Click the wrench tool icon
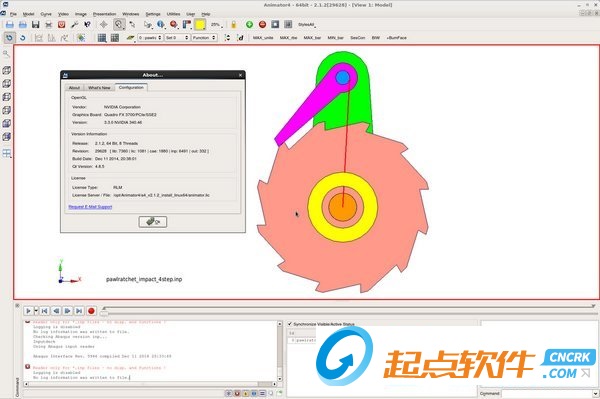Viewport: 600px width, 399px height. click(74, 24)
